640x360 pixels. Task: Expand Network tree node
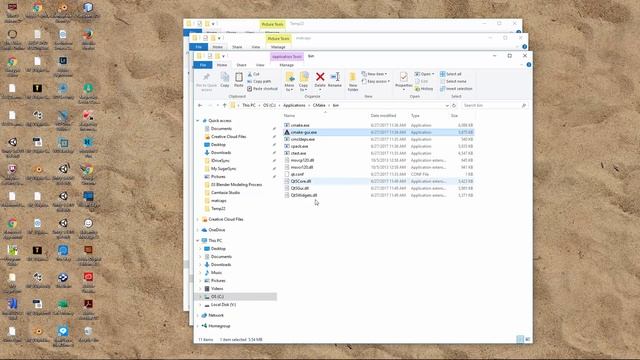(x=198, y=316)
